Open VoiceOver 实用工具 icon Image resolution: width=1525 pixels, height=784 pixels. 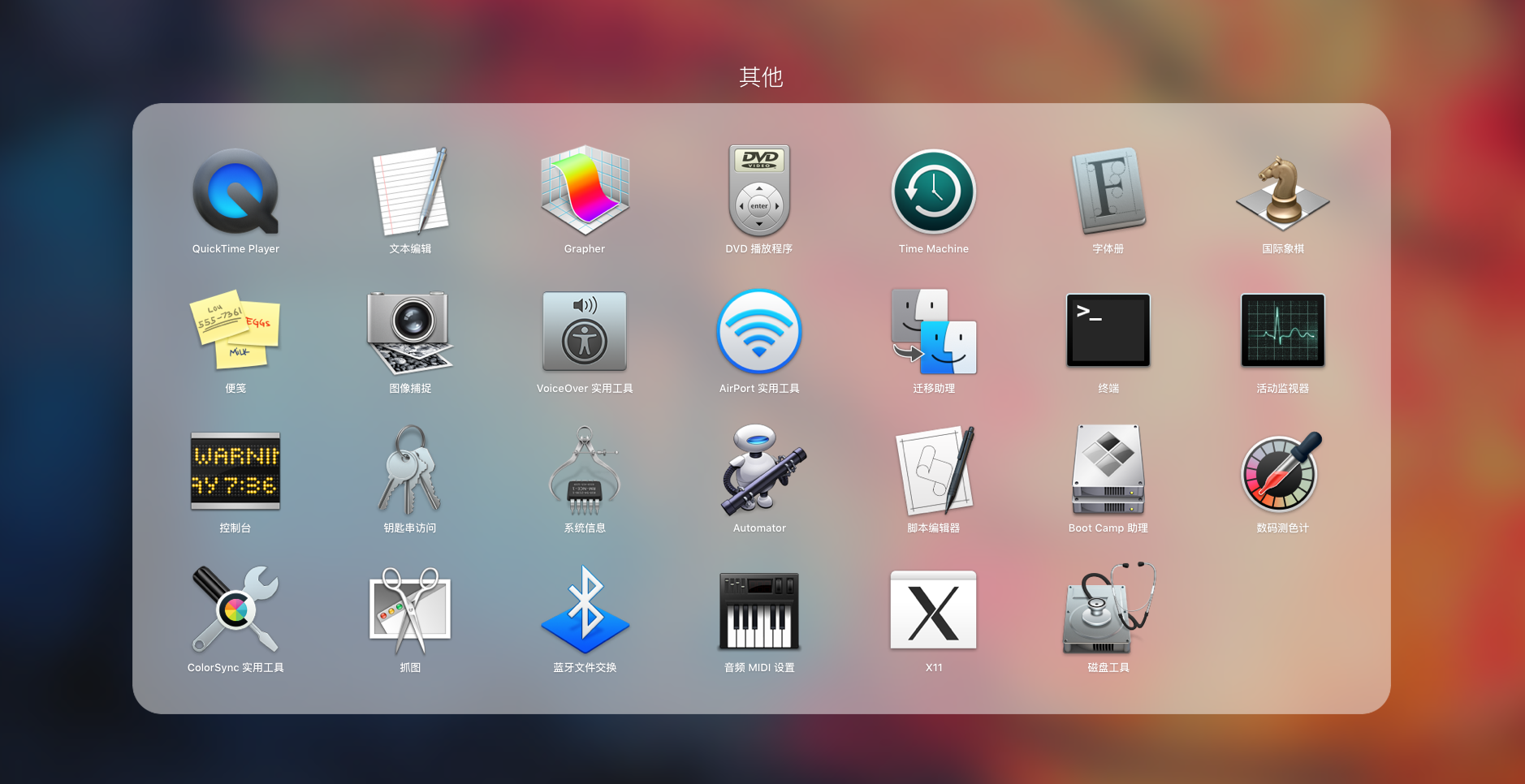click(x=585, y=331)
